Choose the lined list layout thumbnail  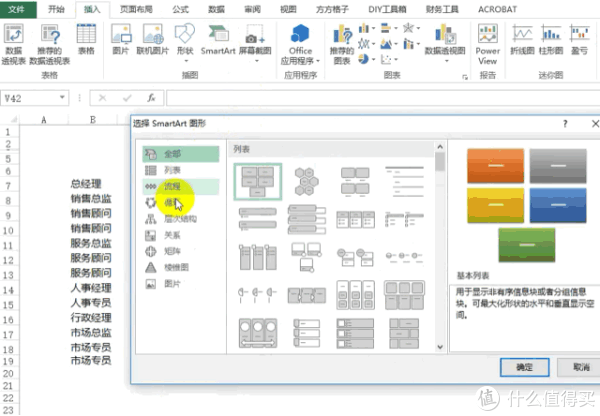(x=404, y=182)
